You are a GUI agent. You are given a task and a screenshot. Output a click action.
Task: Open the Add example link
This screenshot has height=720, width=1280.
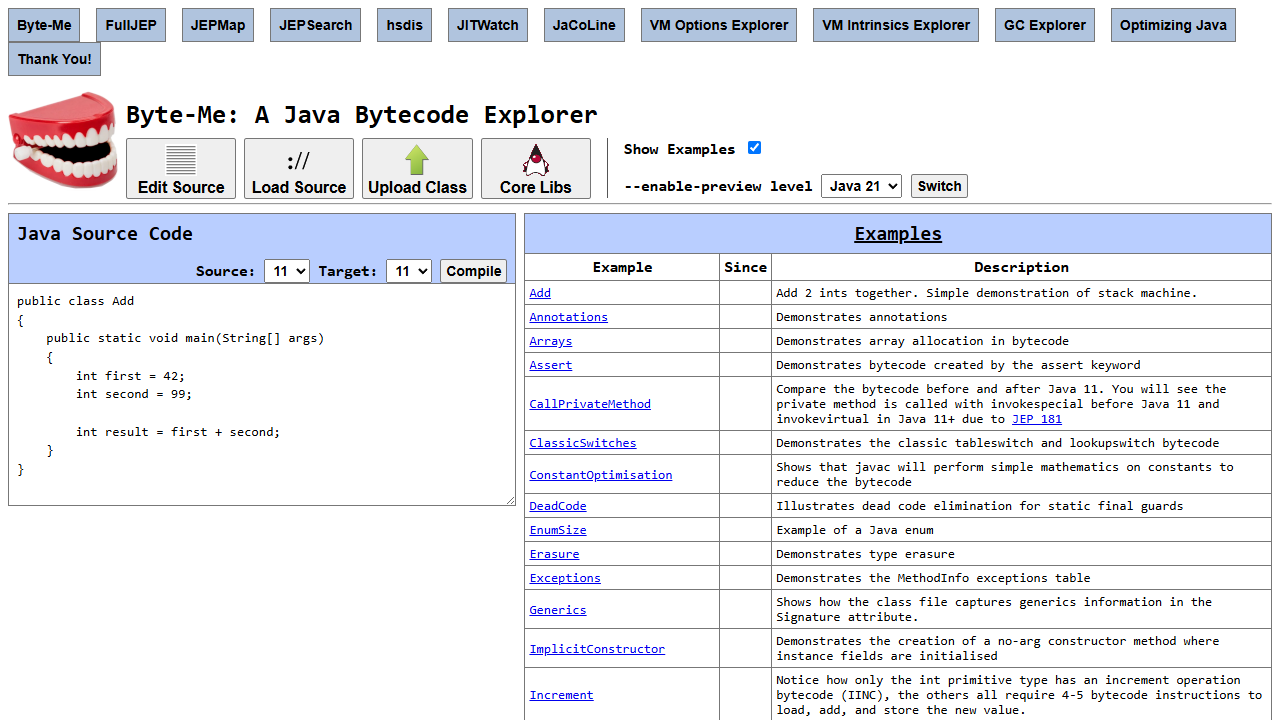540,293
